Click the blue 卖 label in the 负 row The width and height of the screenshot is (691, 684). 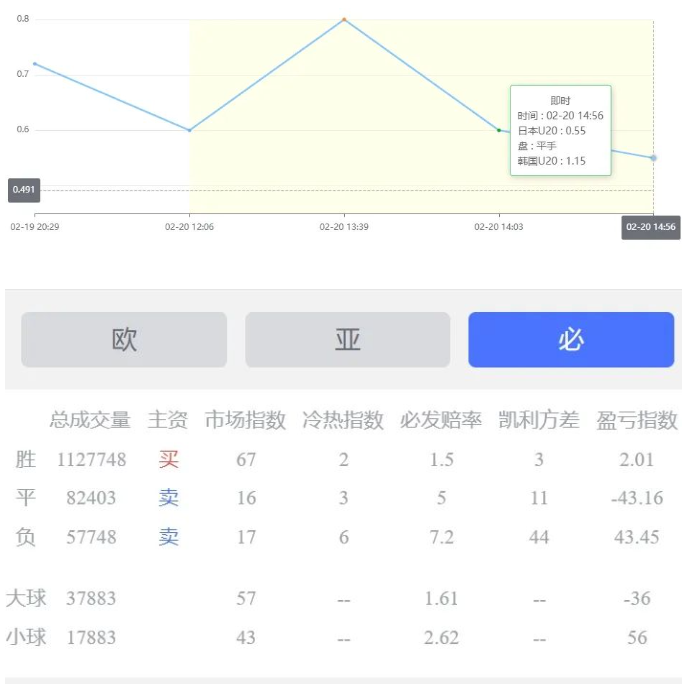(x=169, y=537)
